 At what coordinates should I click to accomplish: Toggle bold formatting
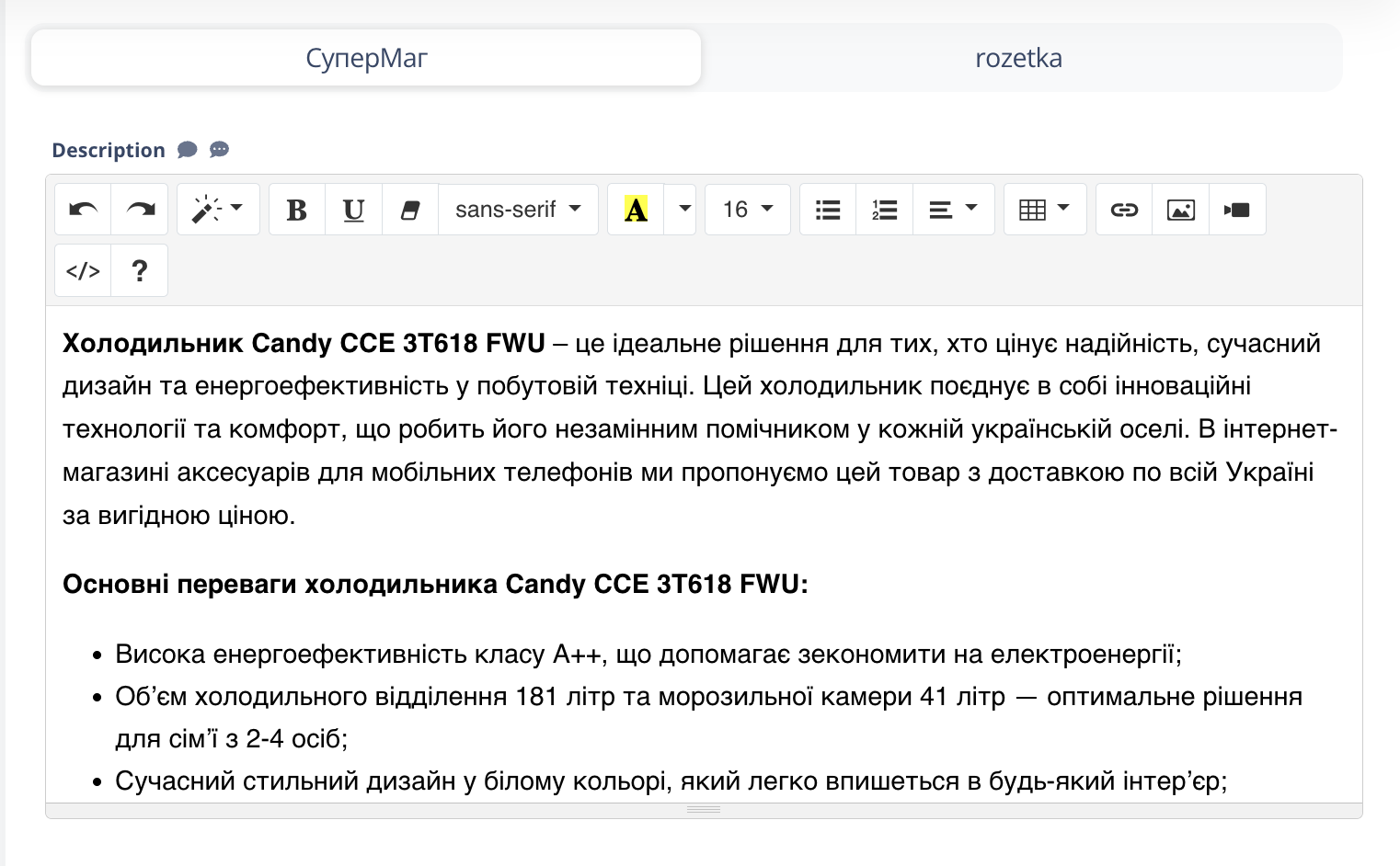[x=296, y=210]
